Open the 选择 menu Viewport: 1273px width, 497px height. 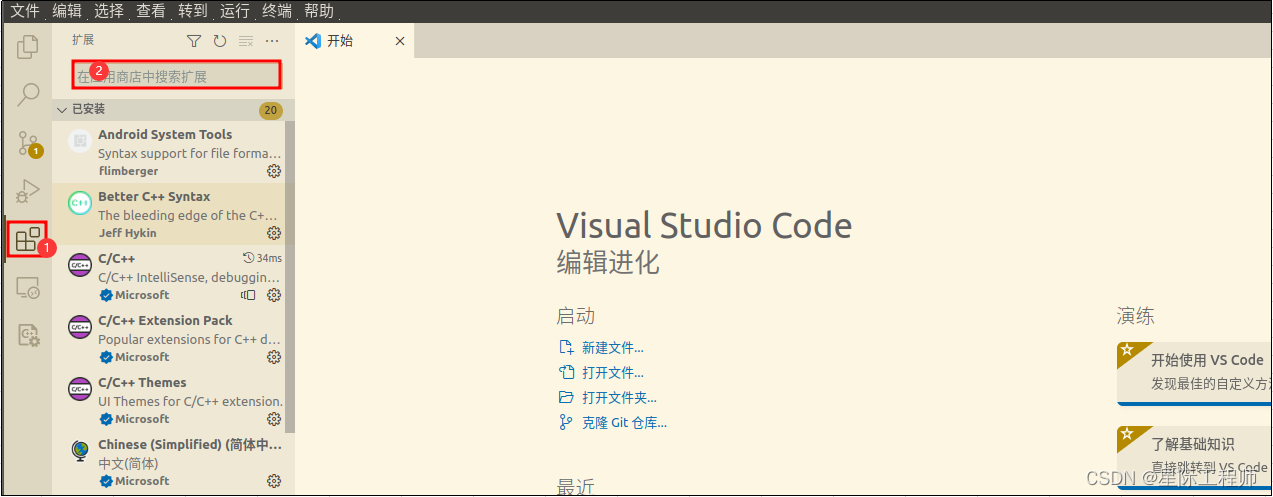[109, 11]
